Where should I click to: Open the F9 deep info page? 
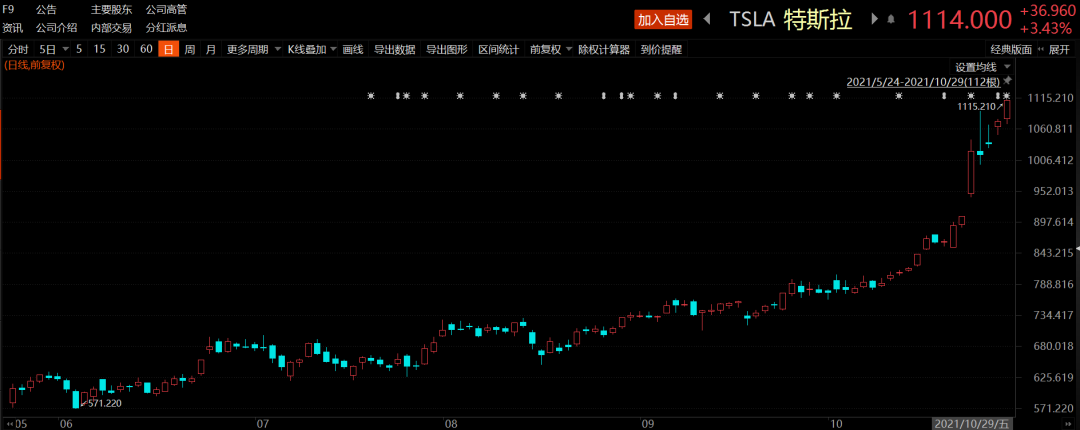pos(8,10)
